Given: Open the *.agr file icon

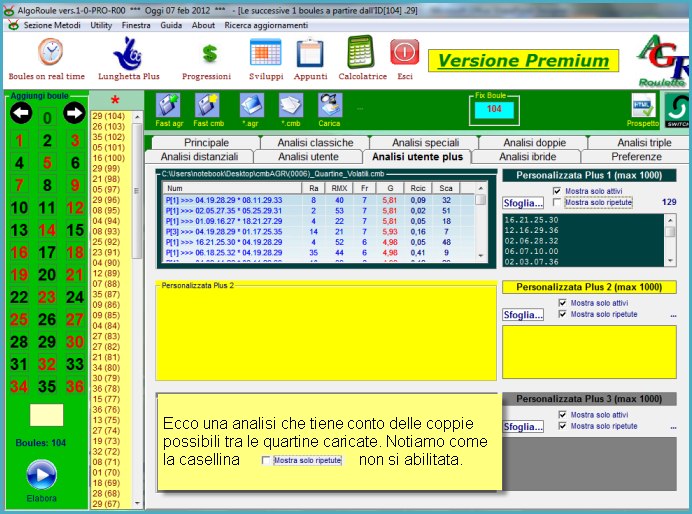Looking at the screenshot, I should tap(252, 105).
